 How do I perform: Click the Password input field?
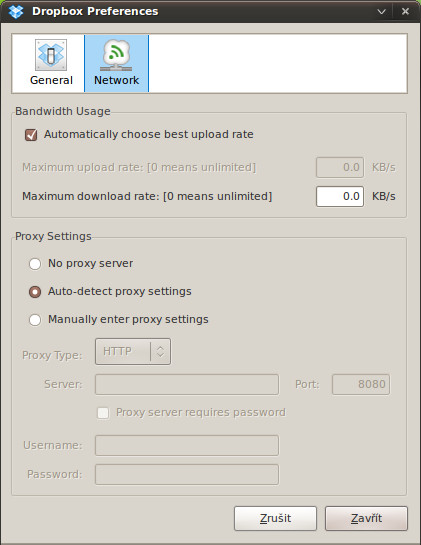187,474
